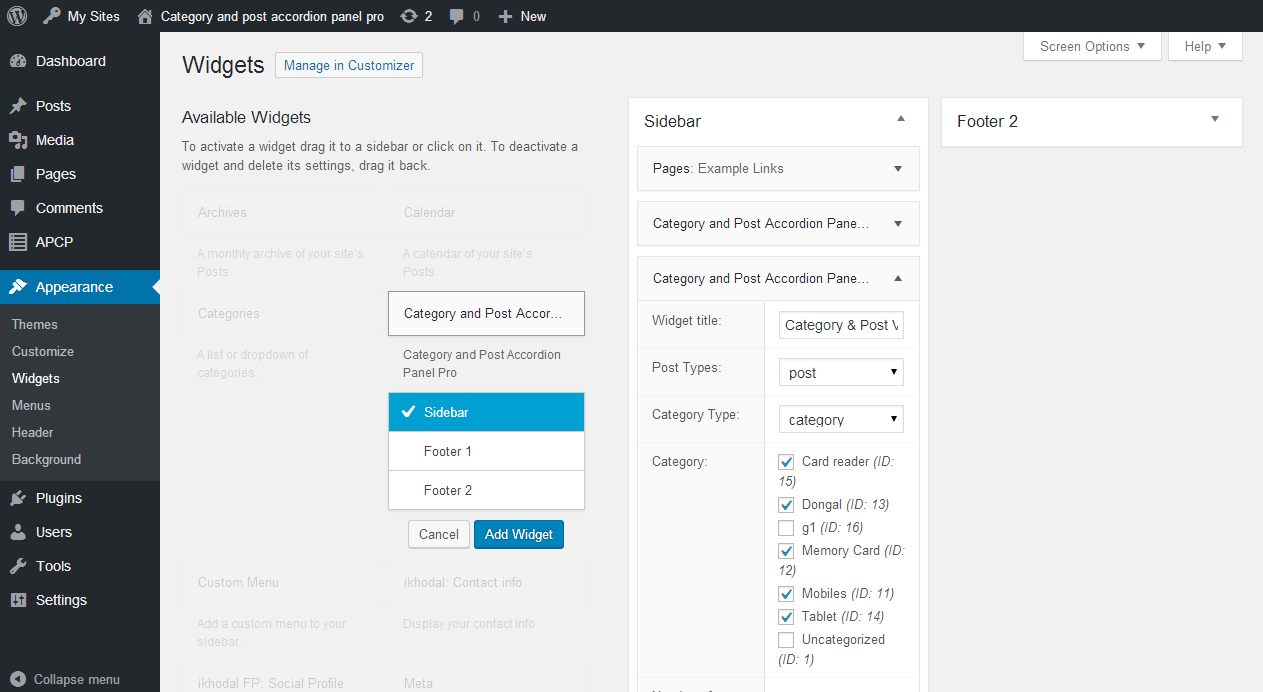Click Manage in Customizer button
Screen dimensions: 1263x692
tap(349, 65)
